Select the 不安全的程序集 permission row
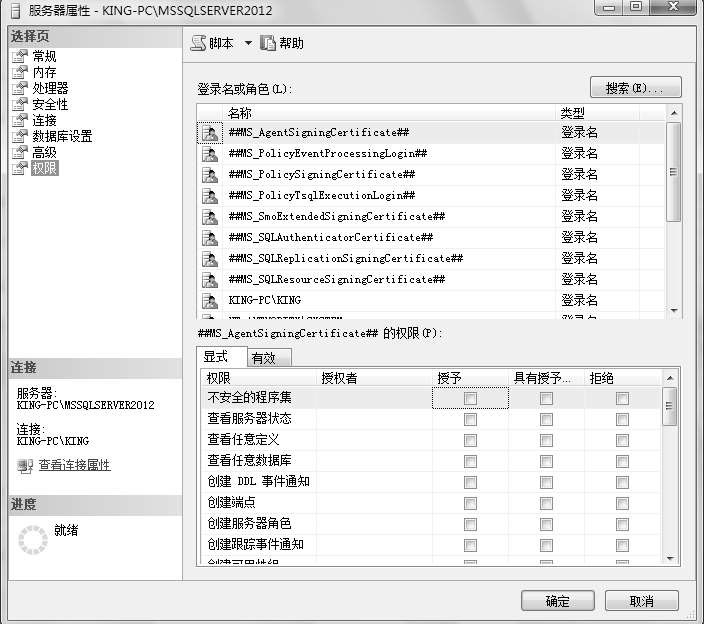Screen dimensions: 704x624 [x=431, y=398]
